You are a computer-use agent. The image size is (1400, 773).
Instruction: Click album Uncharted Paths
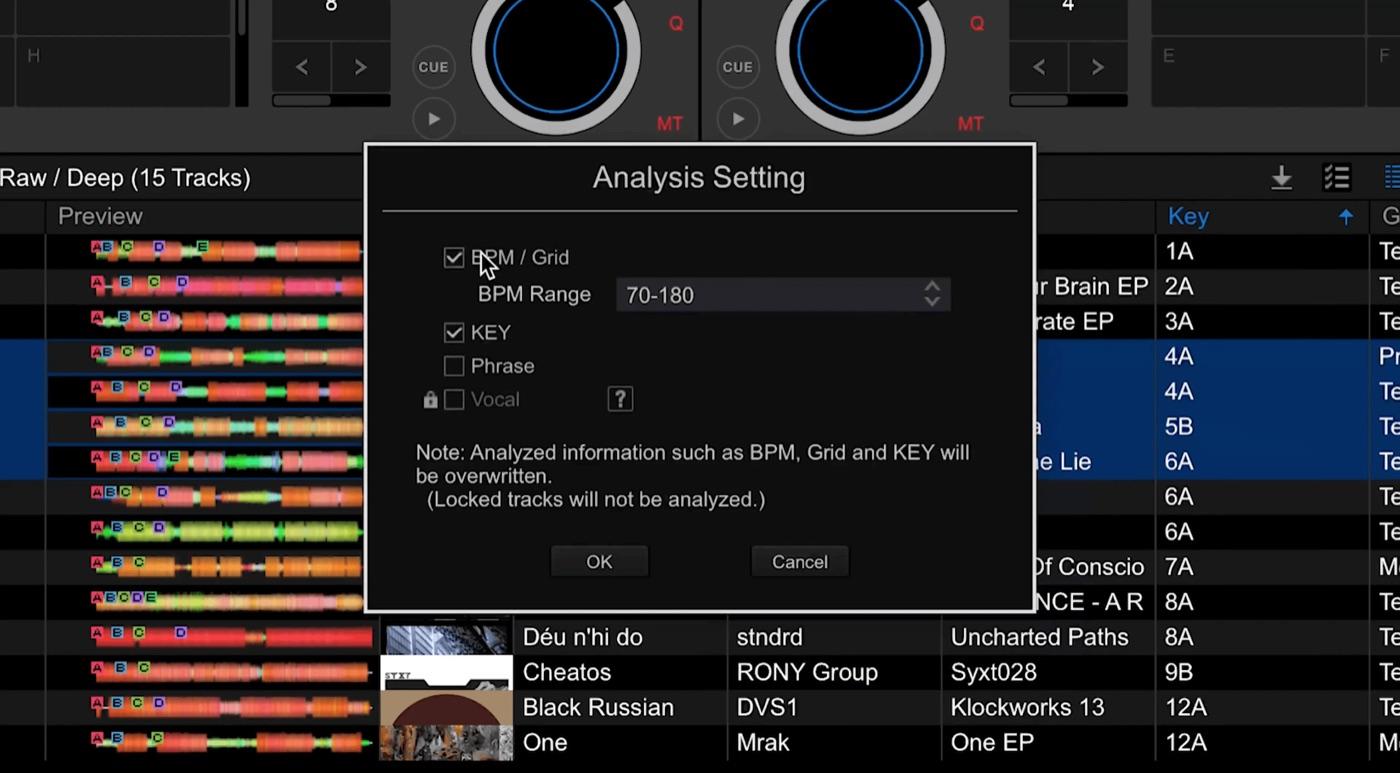(x=1040, y=637)
